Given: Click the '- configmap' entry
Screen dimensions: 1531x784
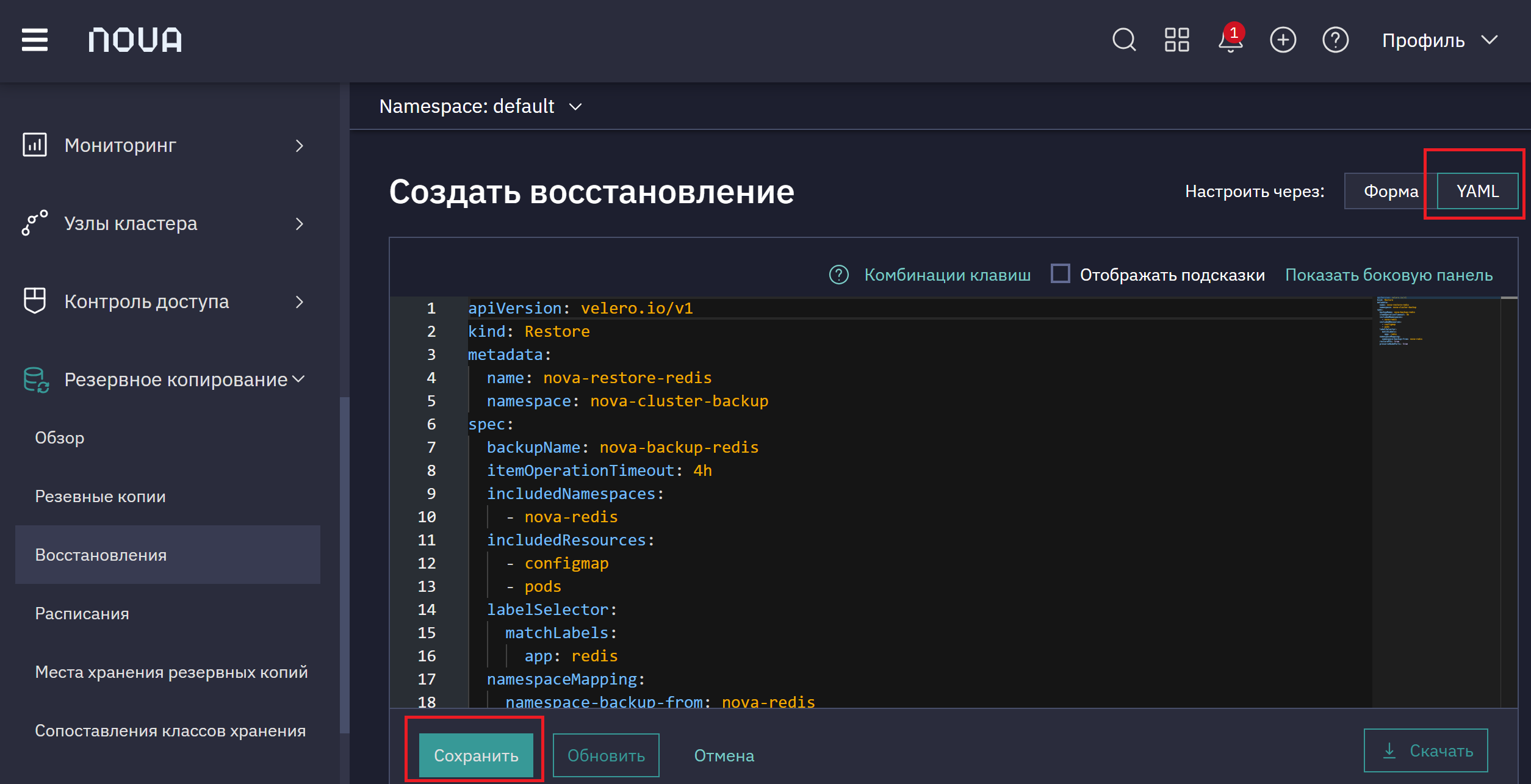Looking at the screenshot, I should (557, 563).
